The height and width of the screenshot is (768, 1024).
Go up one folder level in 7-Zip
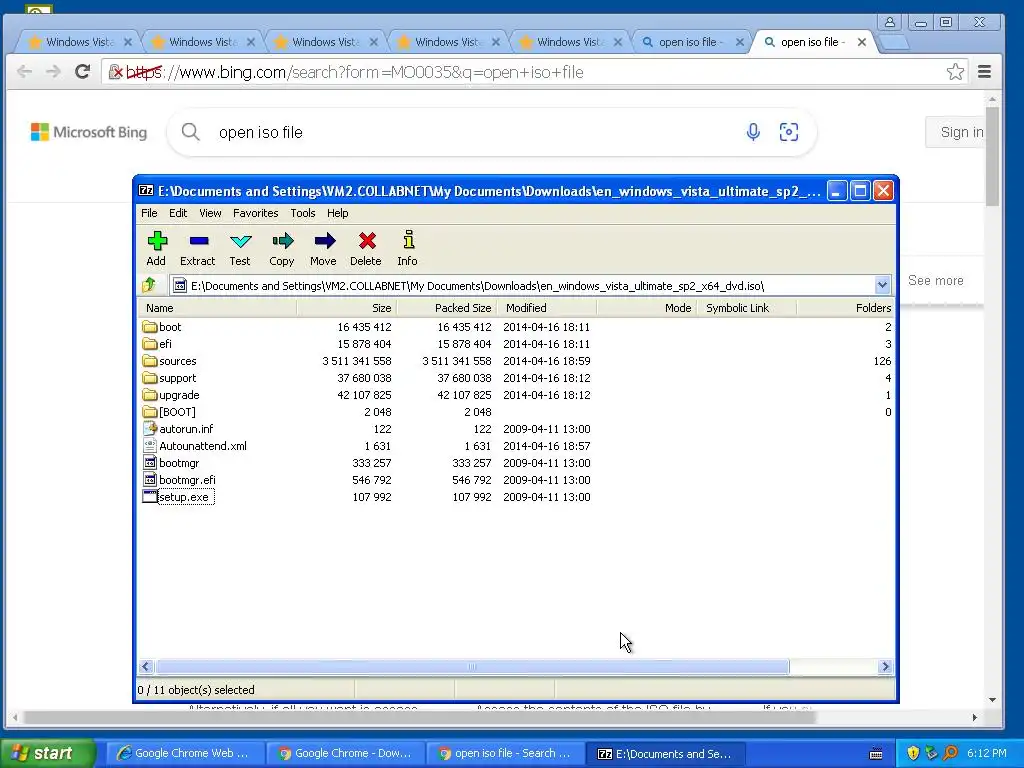[149, 285]
